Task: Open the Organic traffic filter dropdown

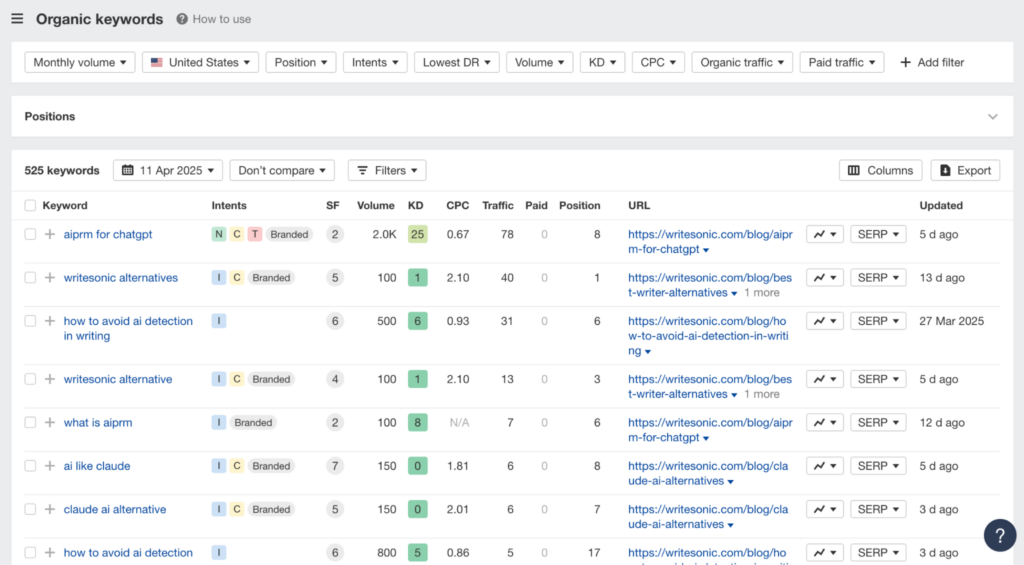Action: 742,62
